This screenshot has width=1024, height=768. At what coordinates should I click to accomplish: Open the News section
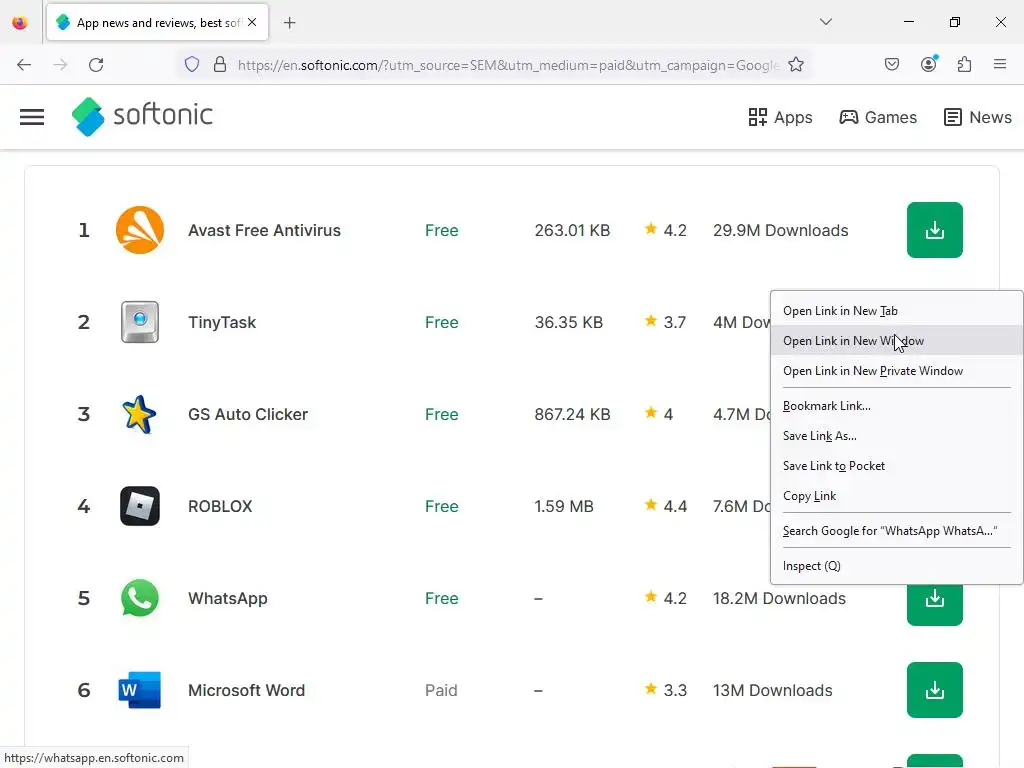pos(978,117)
